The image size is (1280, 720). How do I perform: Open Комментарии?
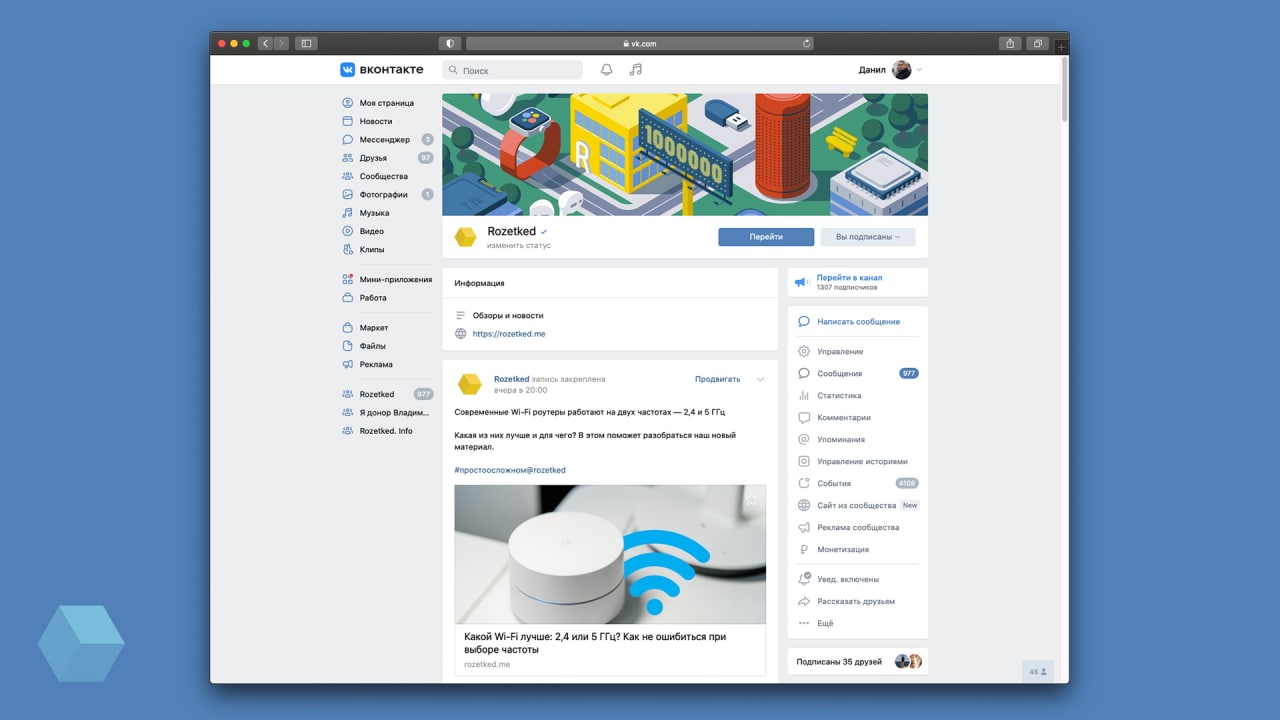point(844,418)
